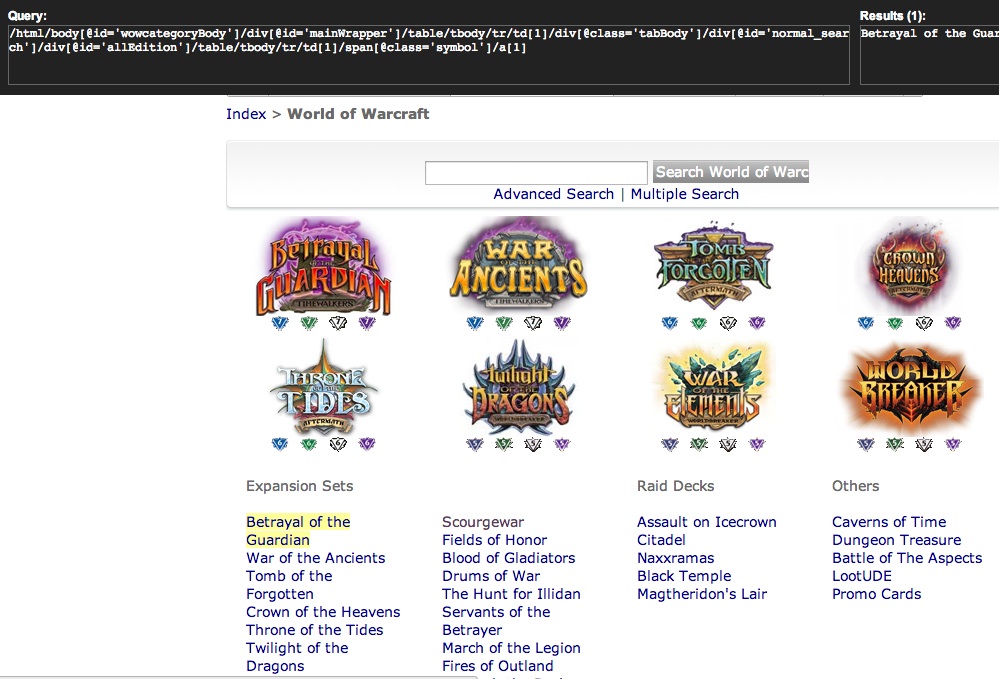
Task: Click blue rarity gem under Betrayal of the Guardian
Action: 279,323
